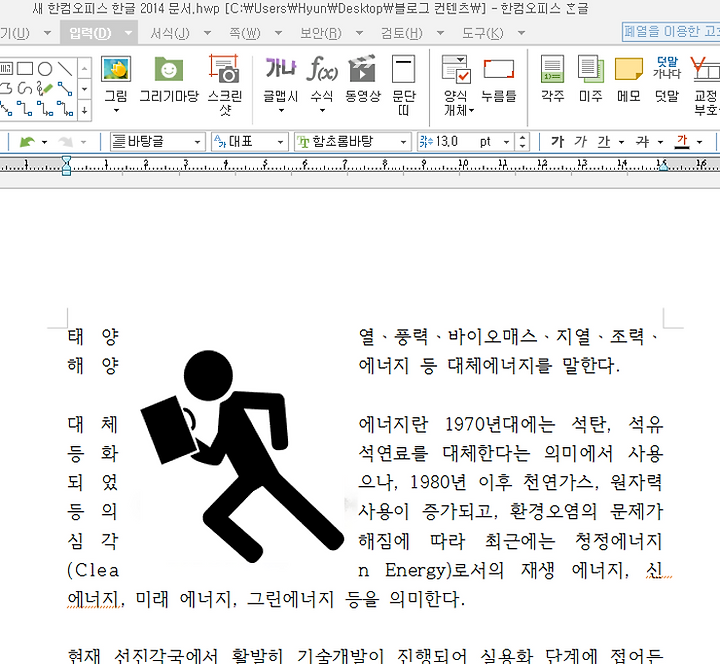Select the running man image in document
This screenshot has width=720, height=664.
[241, 456]
